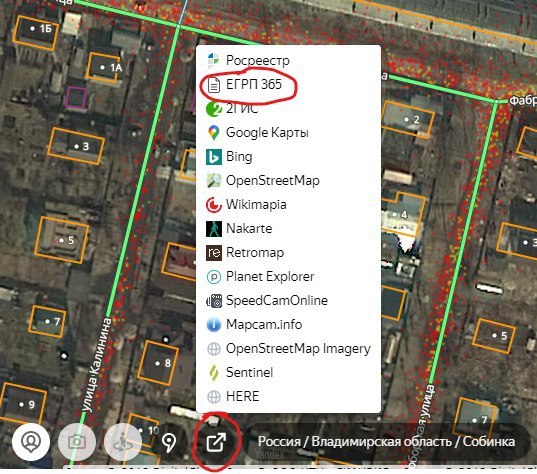Image resolution: width=537 pixels, height=474 pixels.
Task: Click the OpenStreetMap magnifier icon
Action: coord(214,180)
